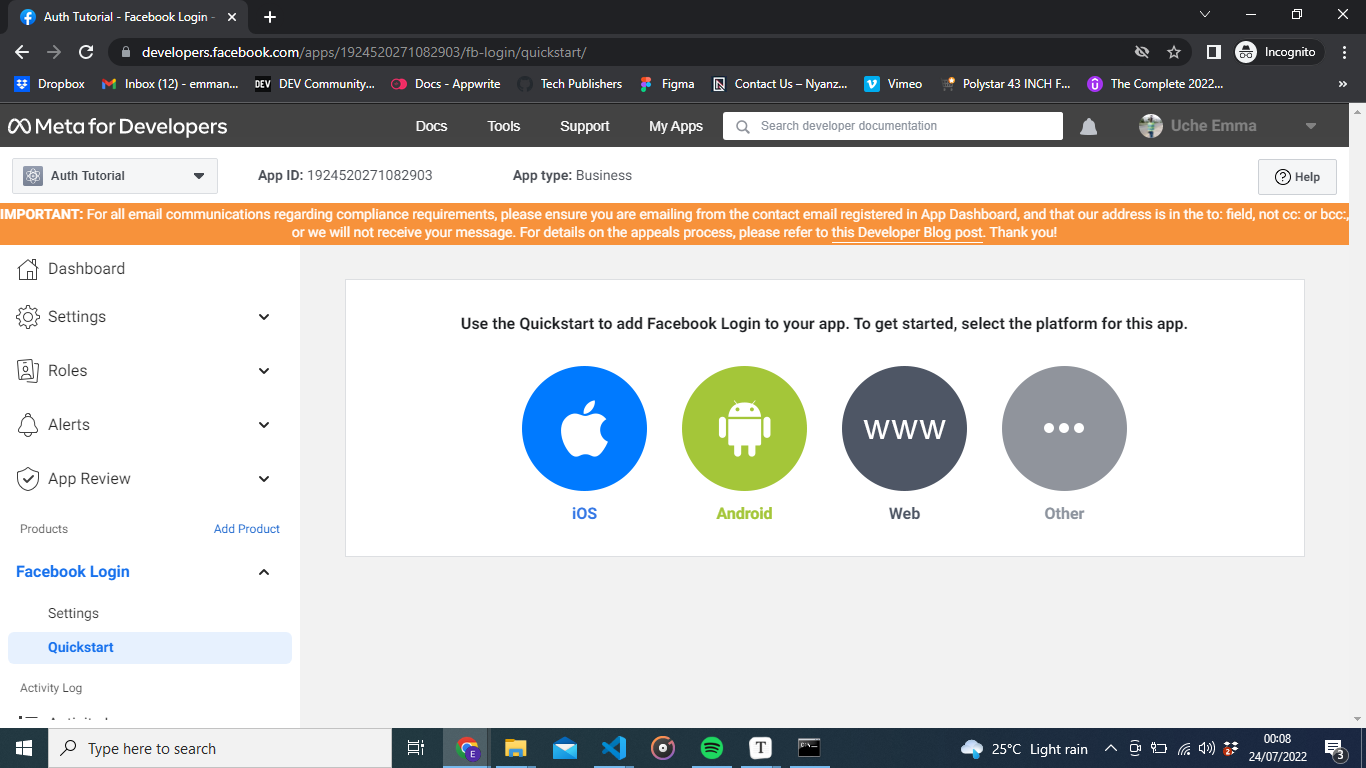Image resolution: width=1366 pixels, height=768 pixels.
Task: Click the browser address bar URL
Action: click(x=364, y=52)
